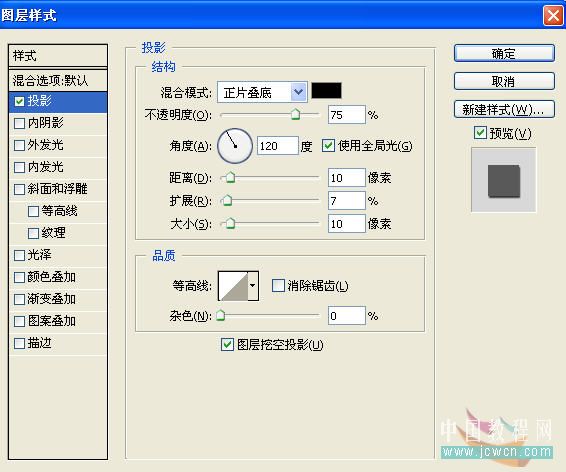Screen dimensions: 566x472
Task: Click the 不透明度 opacity slider handle
Action: [x=296, y=114]
